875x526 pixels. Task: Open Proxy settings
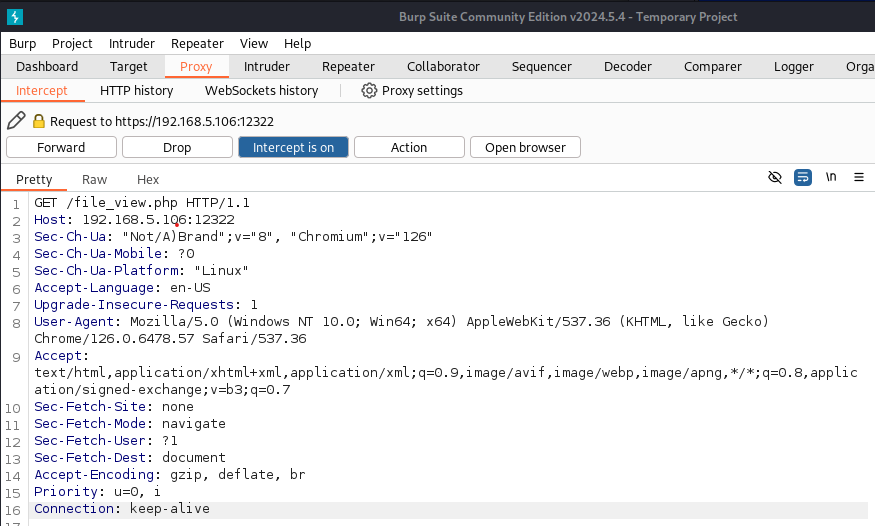[412, 90]
